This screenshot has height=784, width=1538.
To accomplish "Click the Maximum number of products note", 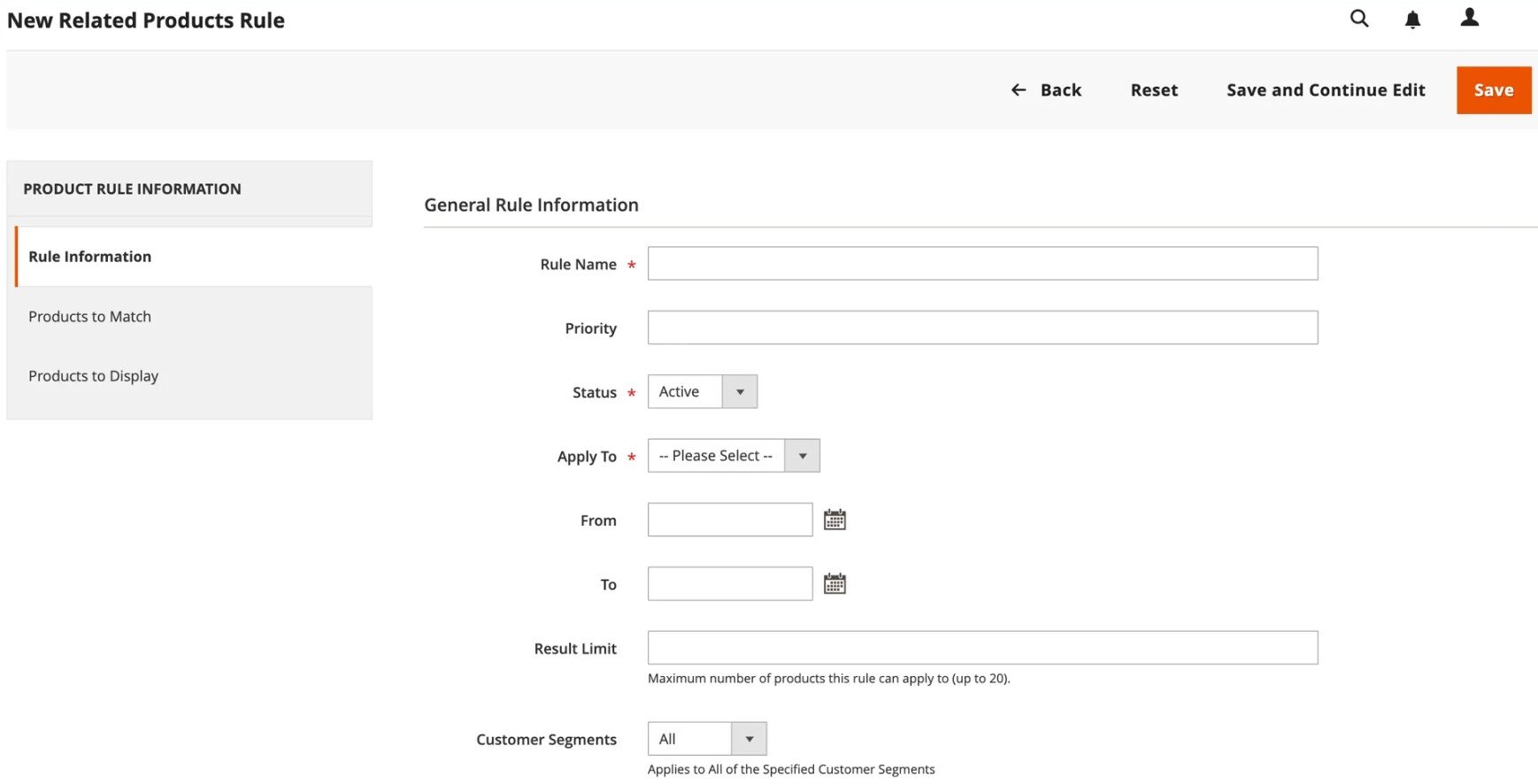I will click(828, 679).
